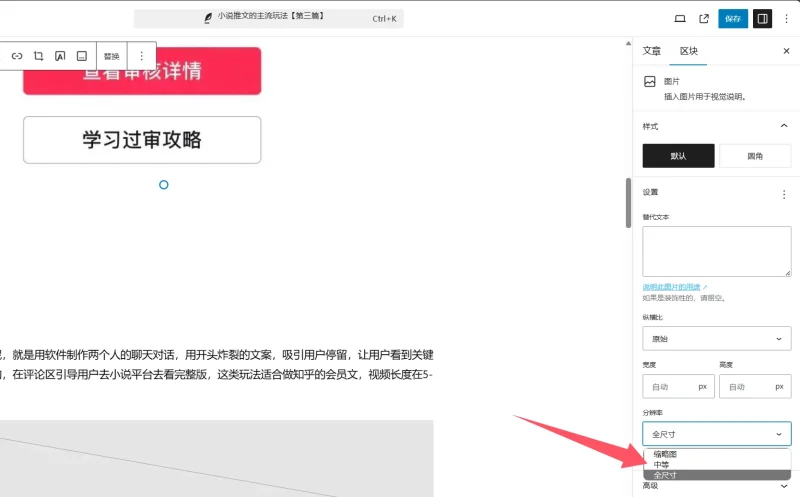Open block toolbar more options menu
This screenshot has height=497, width=800.
(141, 56)
